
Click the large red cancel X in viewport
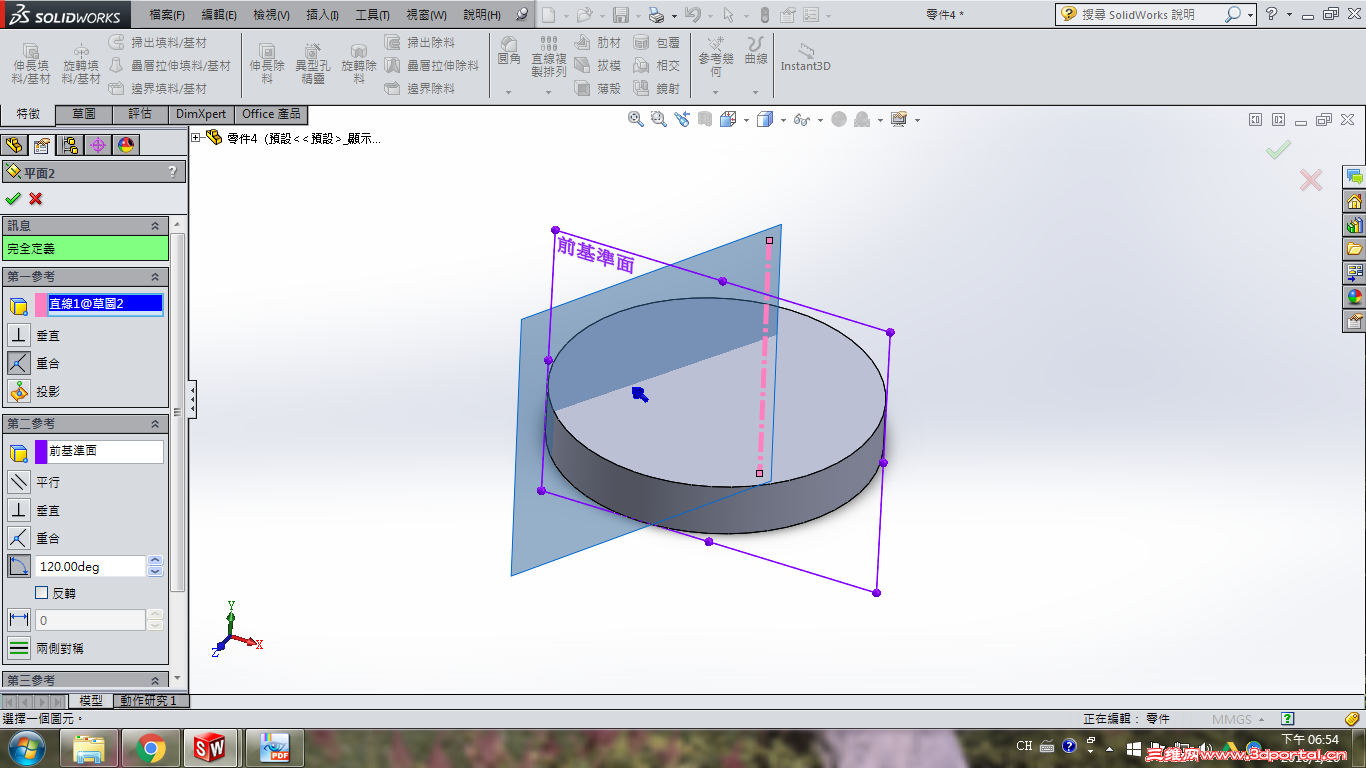point(1311,180)
